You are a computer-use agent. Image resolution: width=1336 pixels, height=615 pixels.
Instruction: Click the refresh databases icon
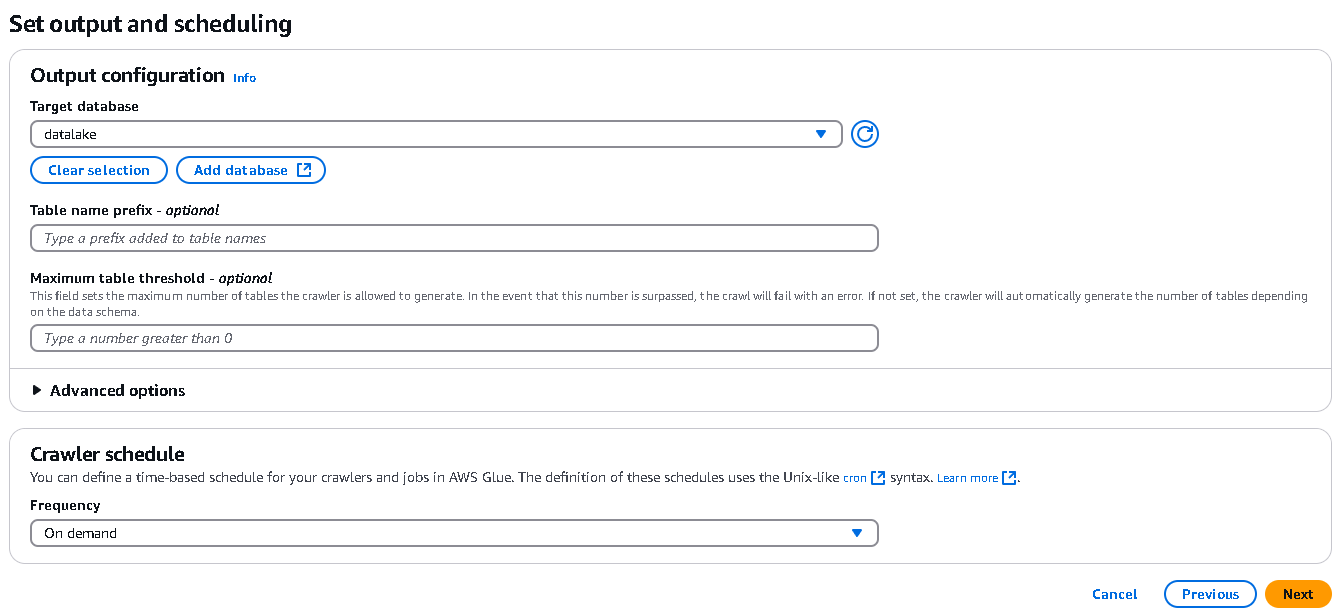coord(865,134)
